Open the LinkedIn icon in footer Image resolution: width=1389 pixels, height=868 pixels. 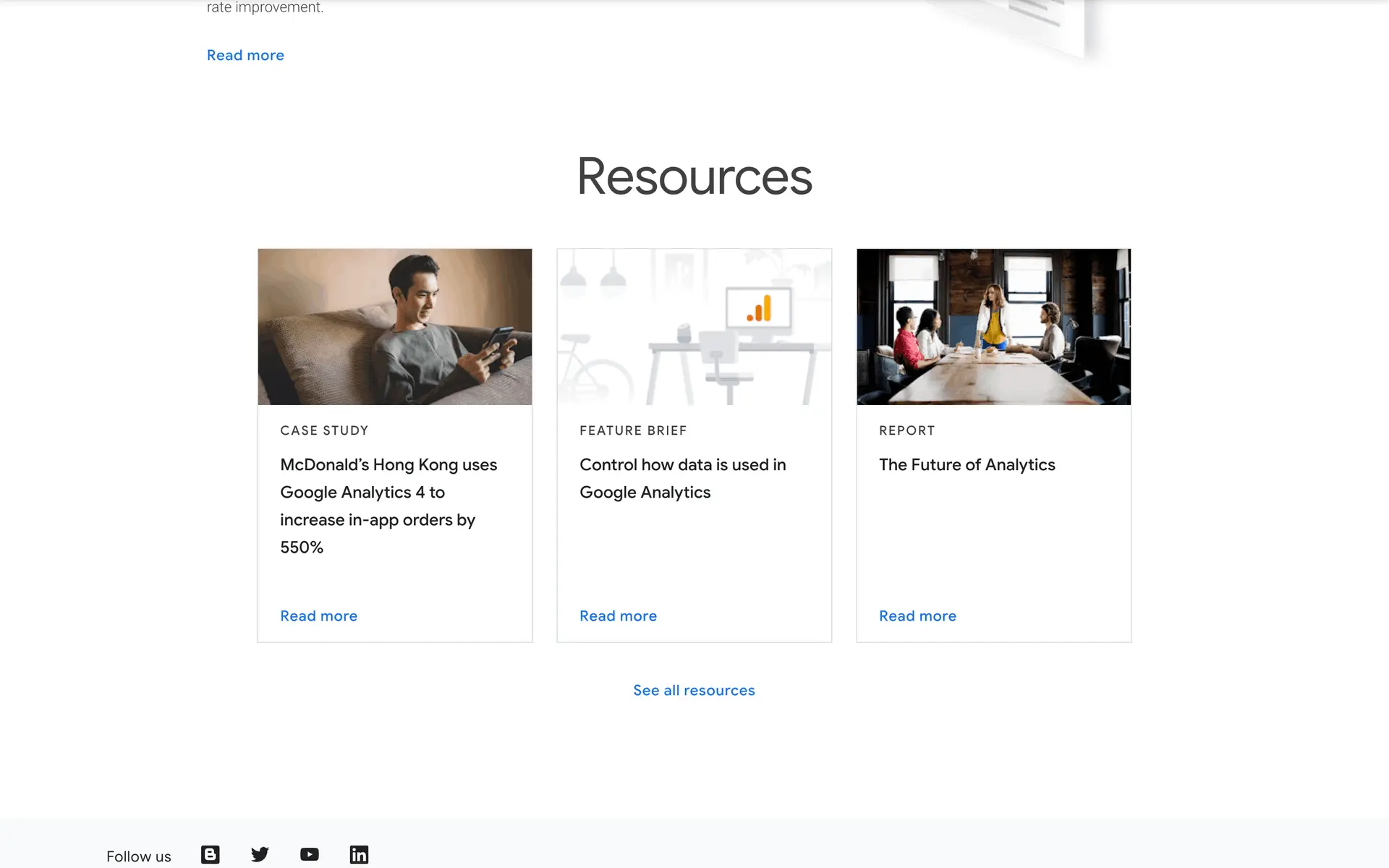pyautogui.click(x=359, y=854)
